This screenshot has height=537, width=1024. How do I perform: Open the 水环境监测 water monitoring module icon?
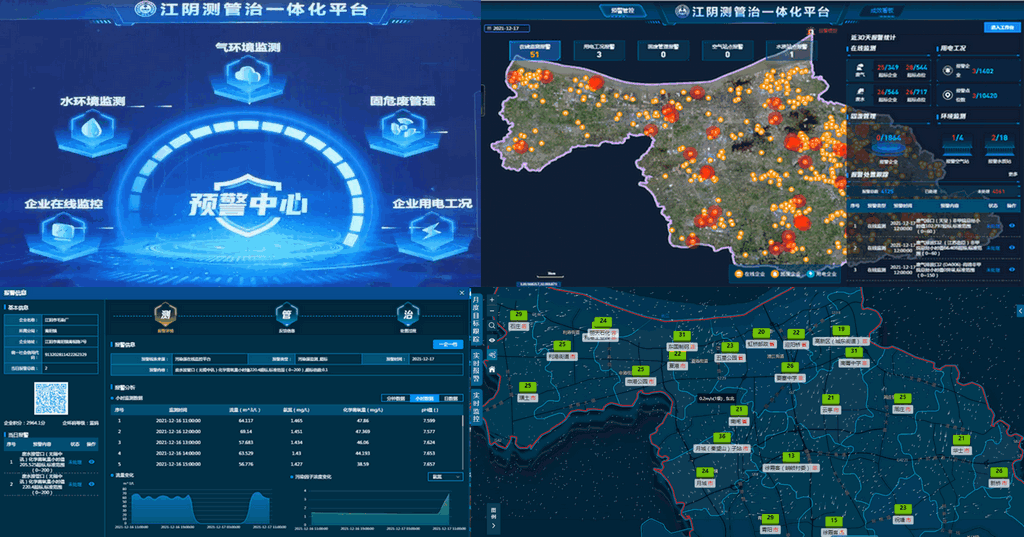[x=91, y=129]
